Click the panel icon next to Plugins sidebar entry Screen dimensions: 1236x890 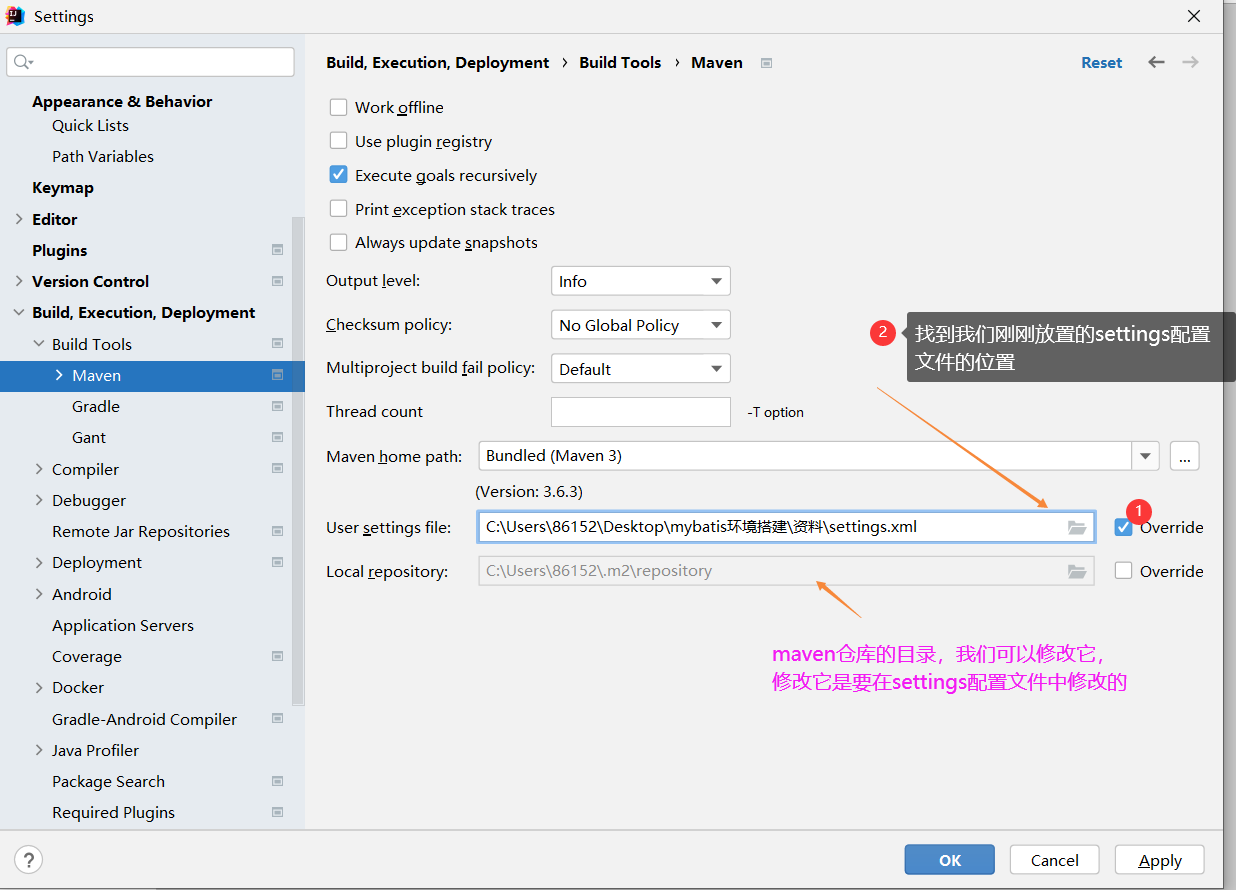(277, 249)
